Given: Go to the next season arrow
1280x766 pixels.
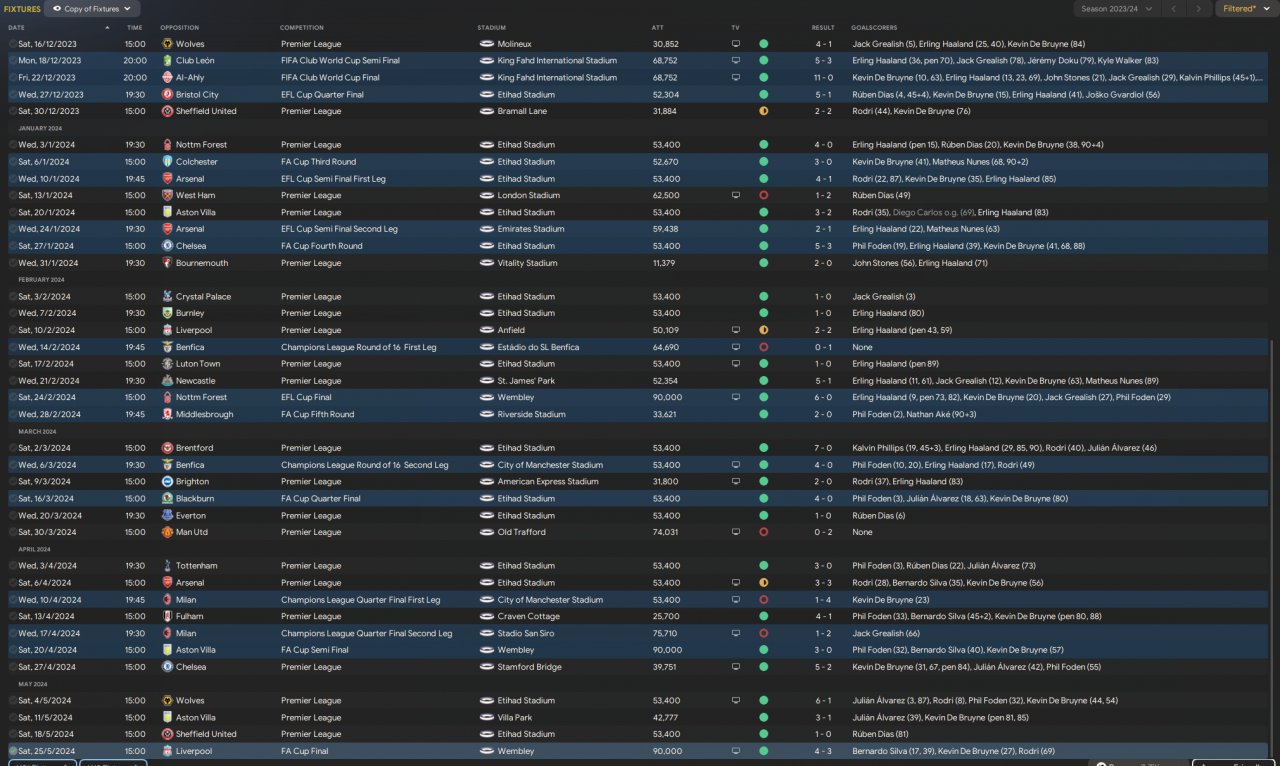Looking at the screenshot, I should [1199, 9].
